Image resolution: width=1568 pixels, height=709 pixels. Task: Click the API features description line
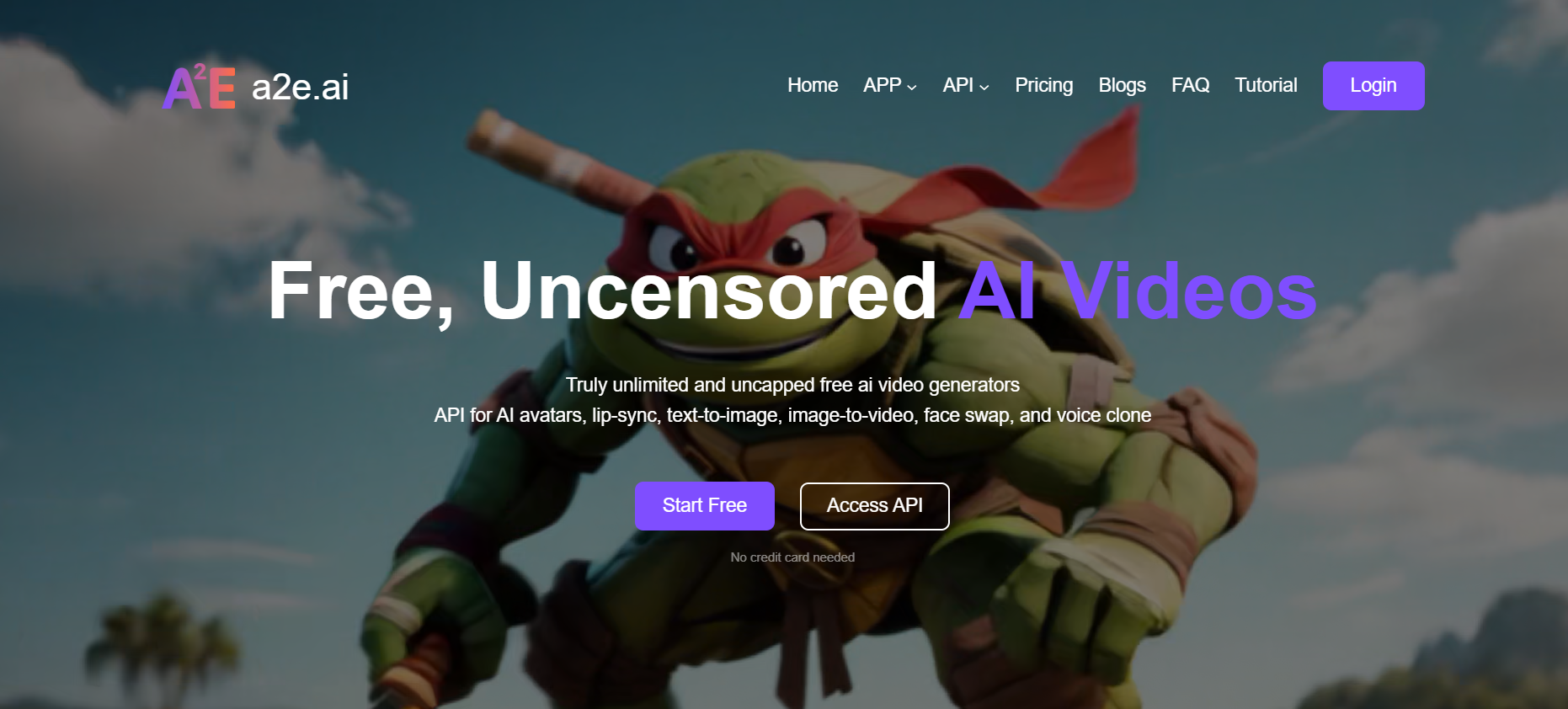(x=792, y=415)
